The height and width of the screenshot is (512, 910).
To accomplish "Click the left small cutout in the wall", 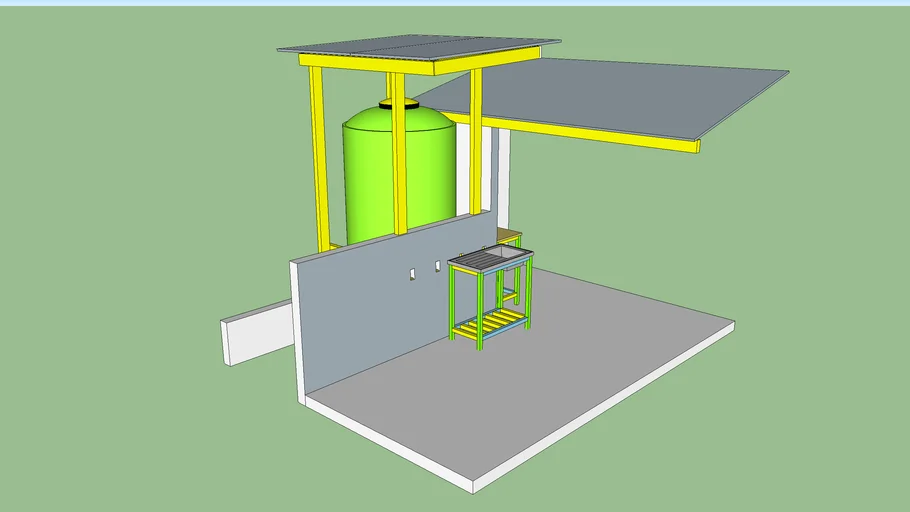I will tap(413, 273).
